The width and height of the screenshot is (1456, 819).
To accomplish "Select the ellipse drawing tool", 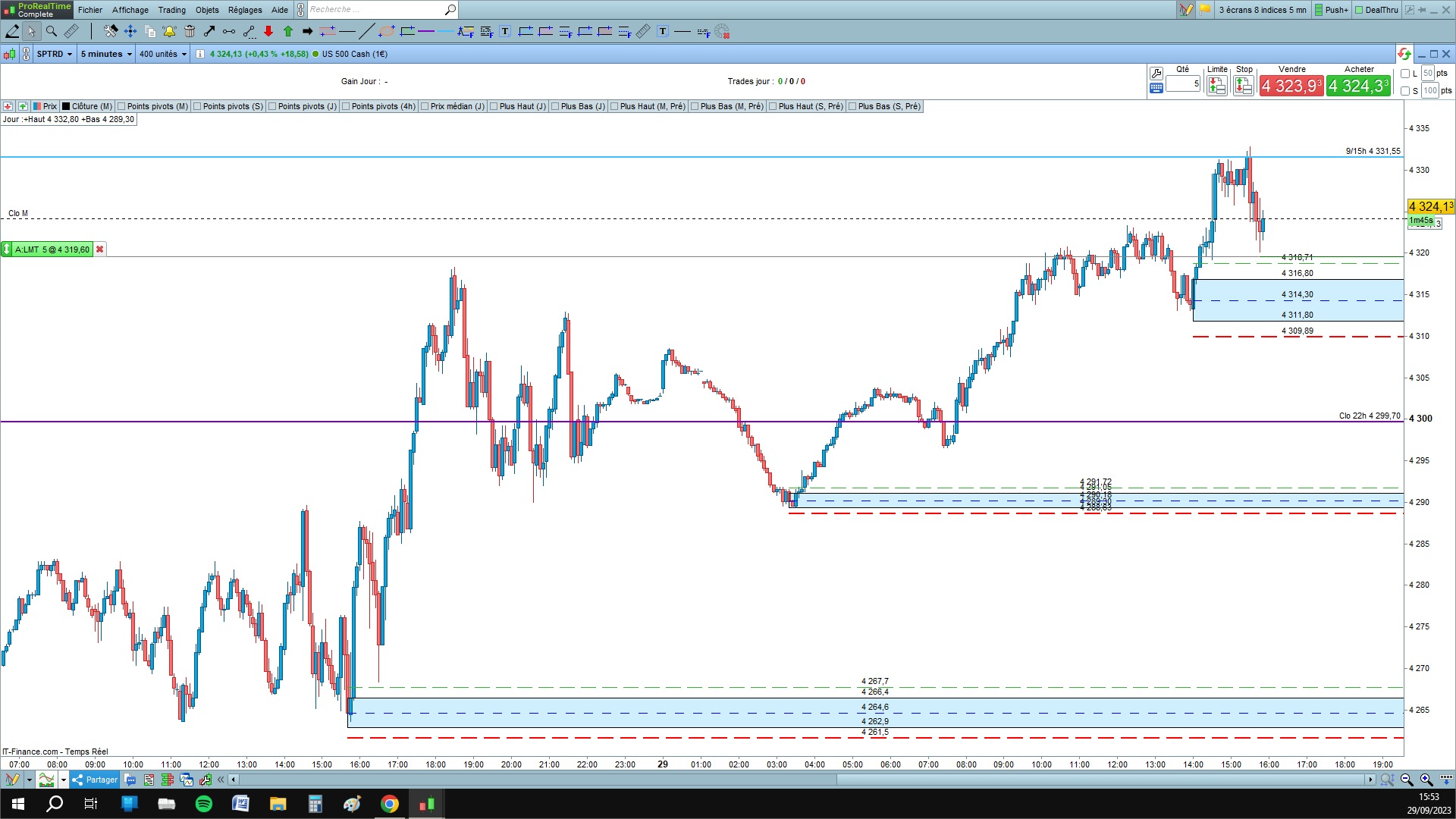I will [x=387, y=31].
